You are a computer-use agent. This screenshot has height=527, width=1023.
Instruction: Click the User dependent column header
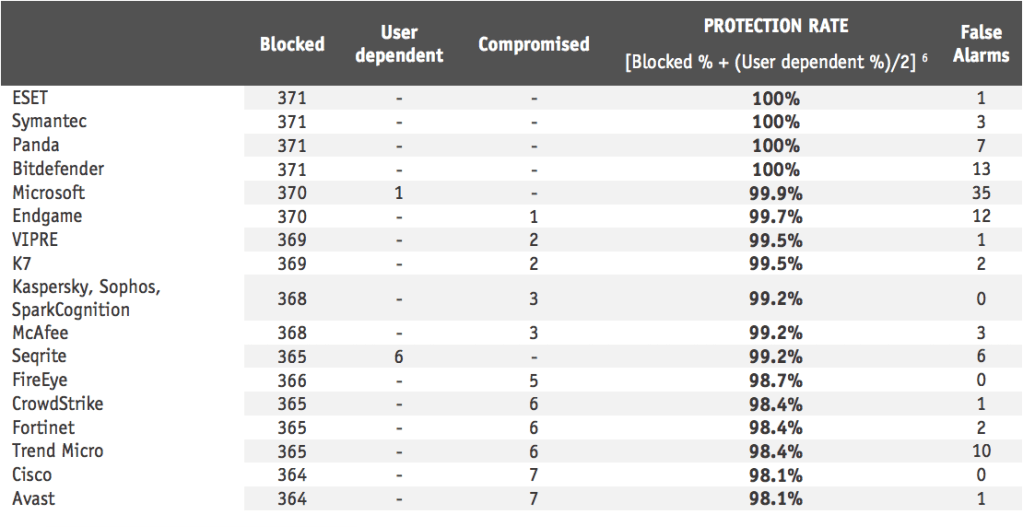[399, 44]
